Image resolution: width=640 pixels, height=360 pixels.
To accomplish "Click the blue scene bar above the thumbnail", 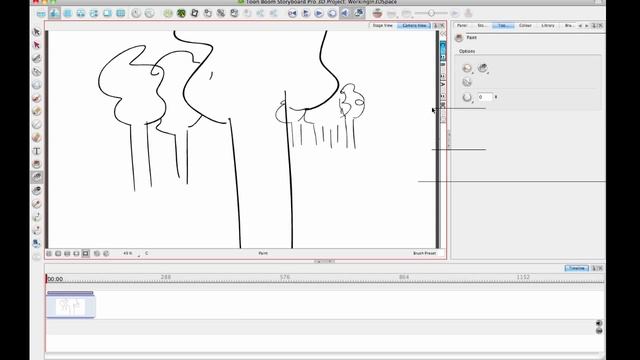I will 70,293.
